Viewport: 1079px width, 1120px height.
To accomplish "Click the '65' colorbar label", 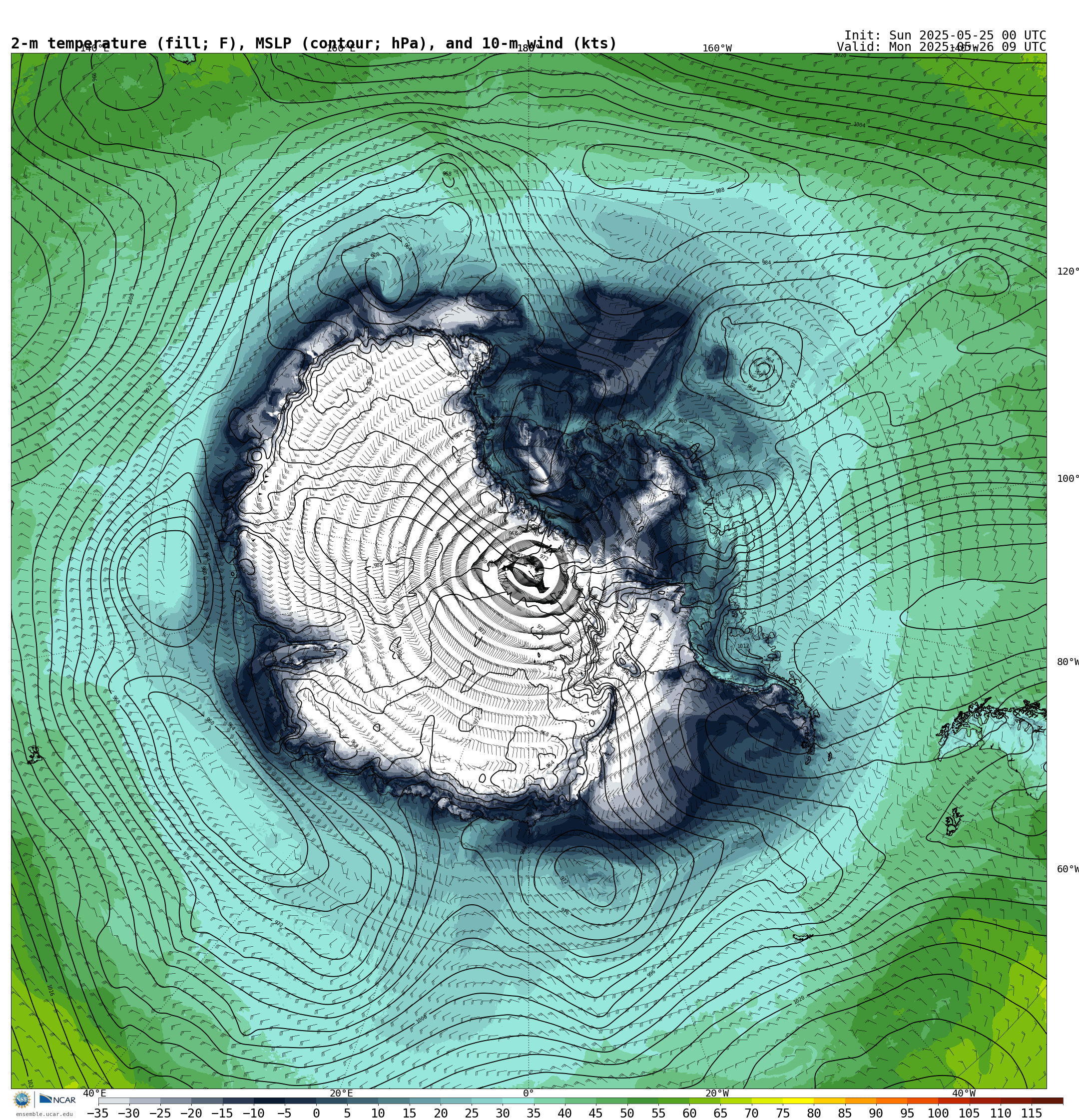I will (720, 1113).
